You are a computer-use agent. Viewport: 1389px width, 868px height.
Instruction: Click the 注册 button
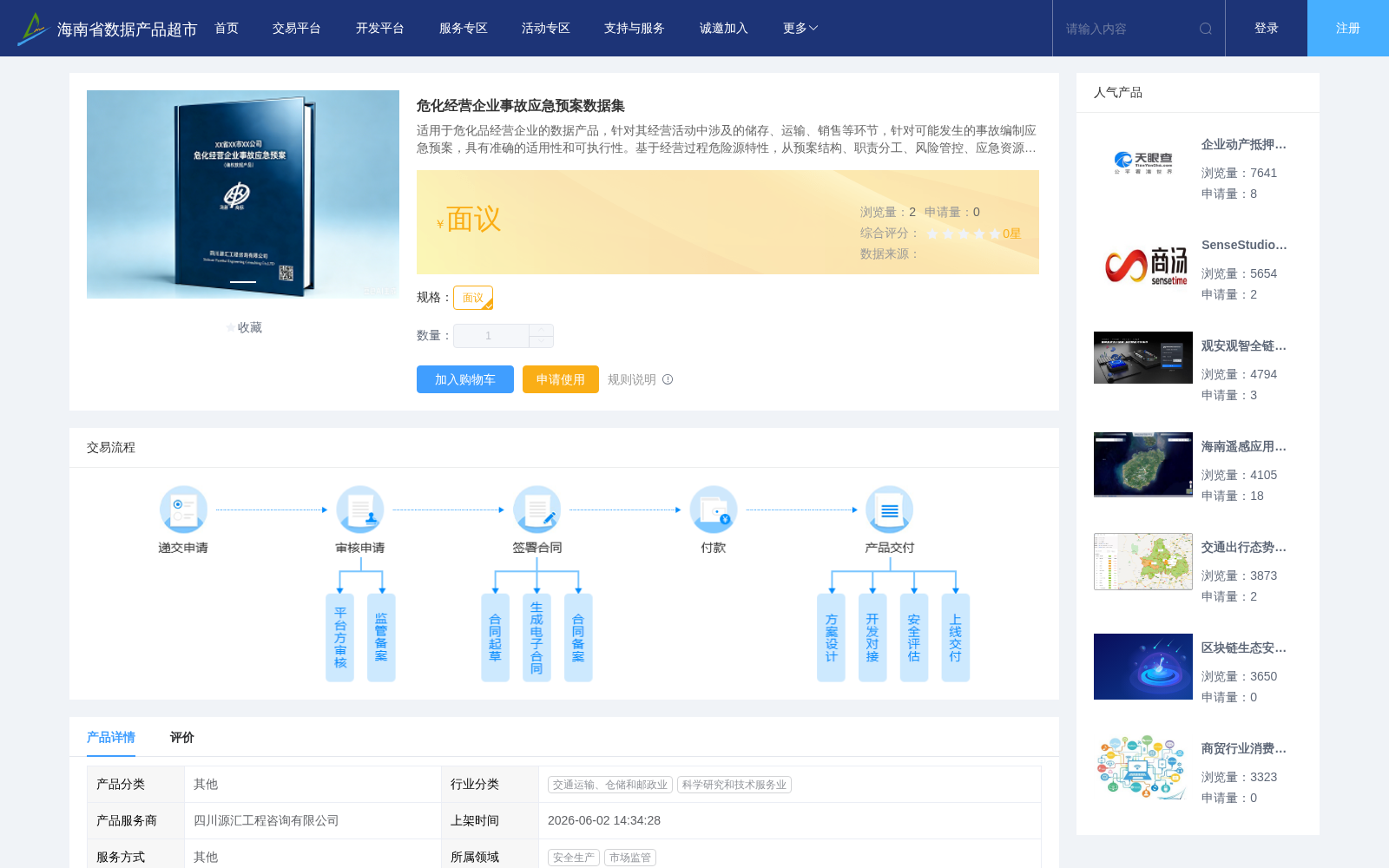1348,29
